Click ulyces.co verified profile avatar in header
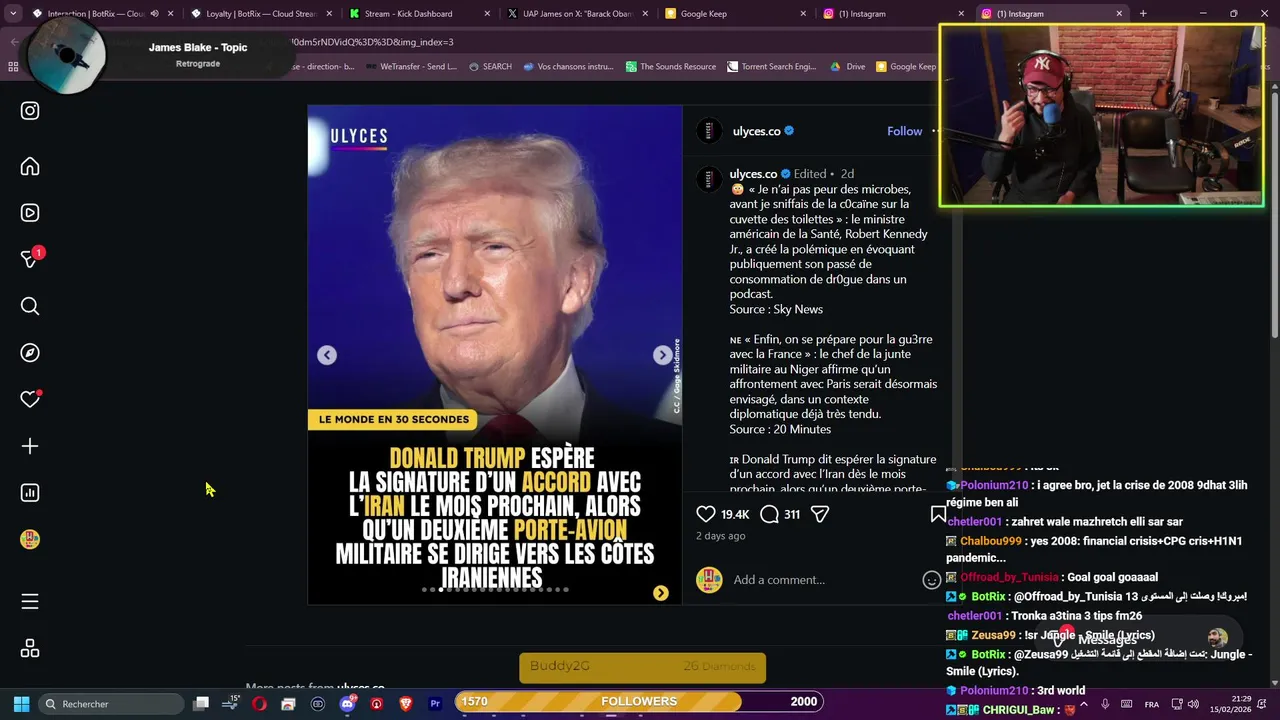Screen dimensions: 1280x720 (x=709, y=131)
